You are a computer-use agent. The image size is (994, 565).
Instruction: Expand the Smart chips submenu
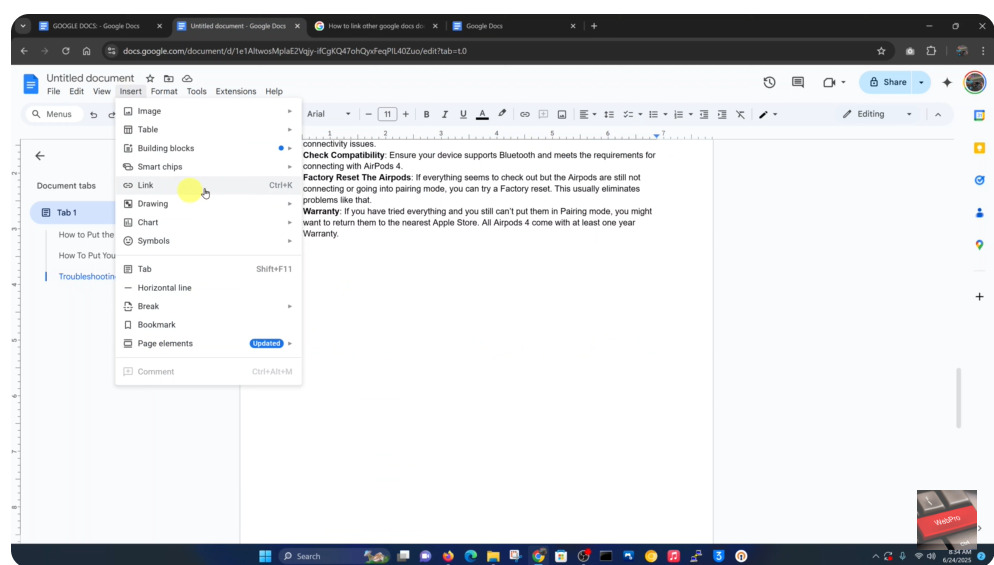coord(208,167)
